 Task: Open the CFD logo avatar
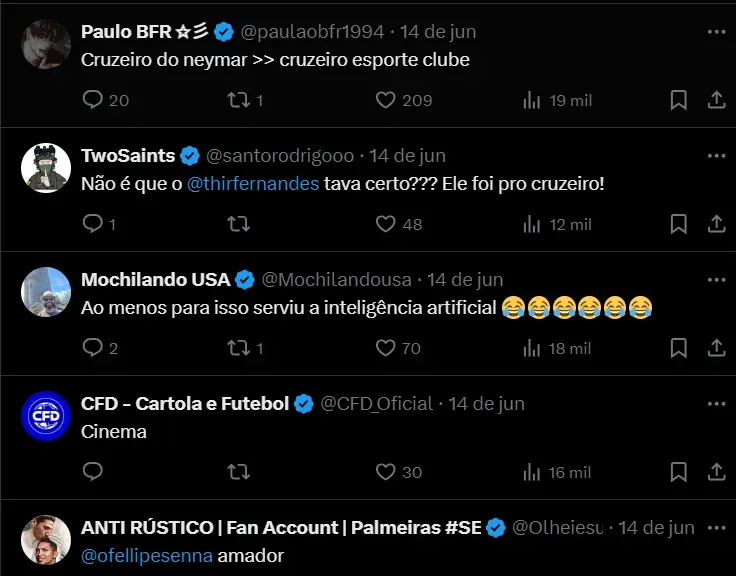[46, 415]
